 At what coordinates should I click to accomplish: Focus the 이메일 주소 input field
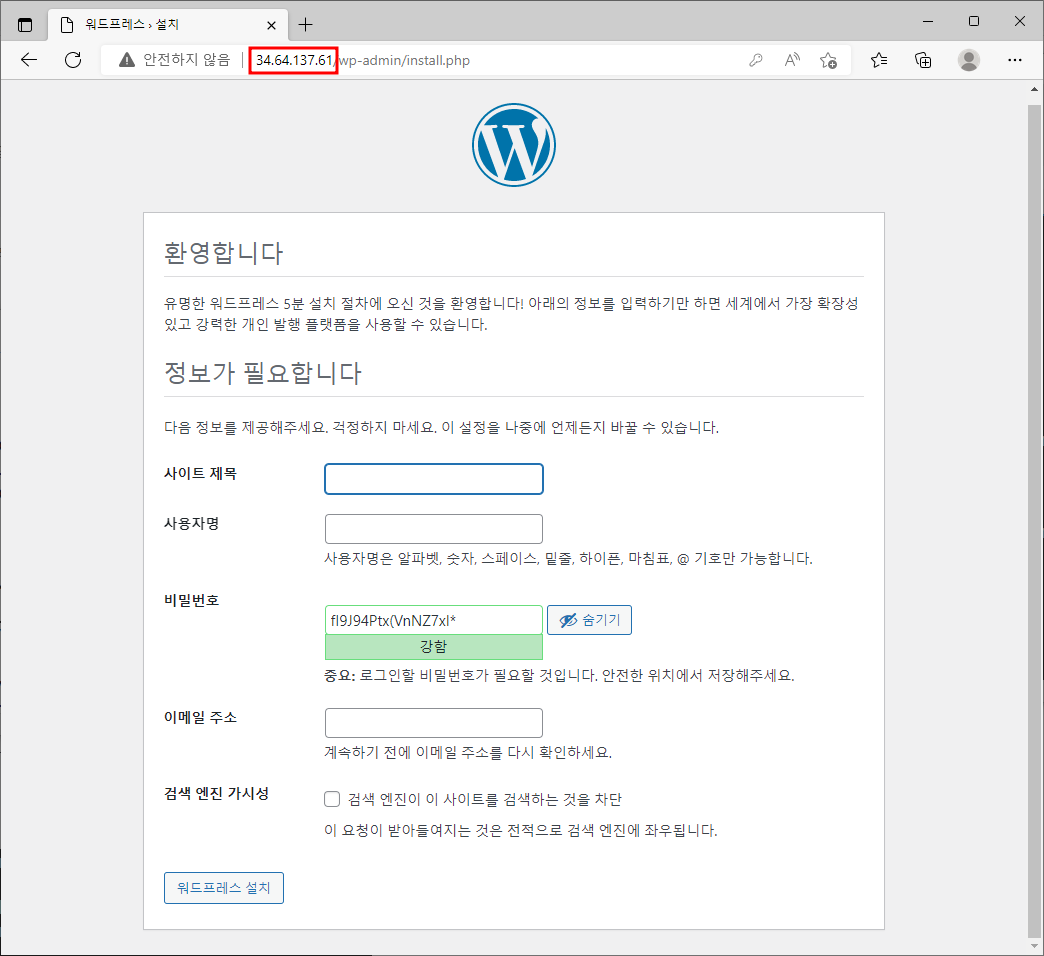[x=433, y=722]
